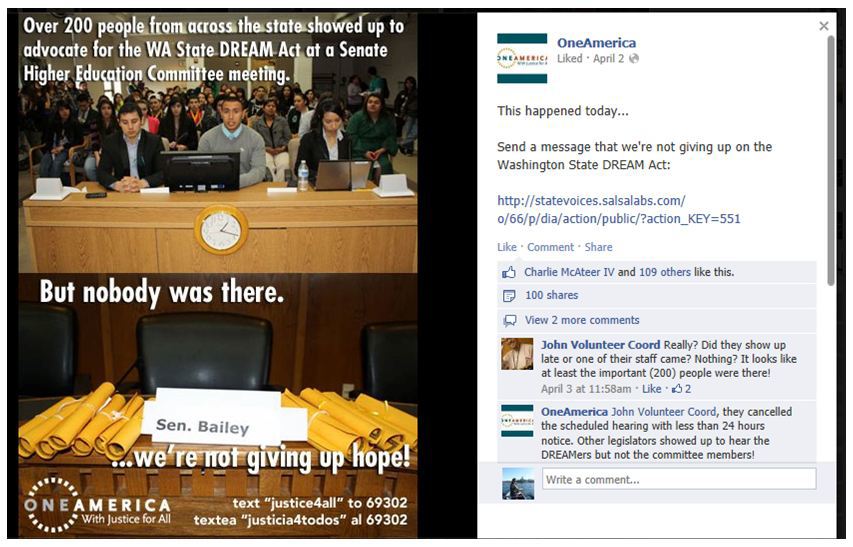Click the thumbs-up icon beside Charlie McAteer IV
This screenshot has height=547, width=853.
(x=509, y=272)
